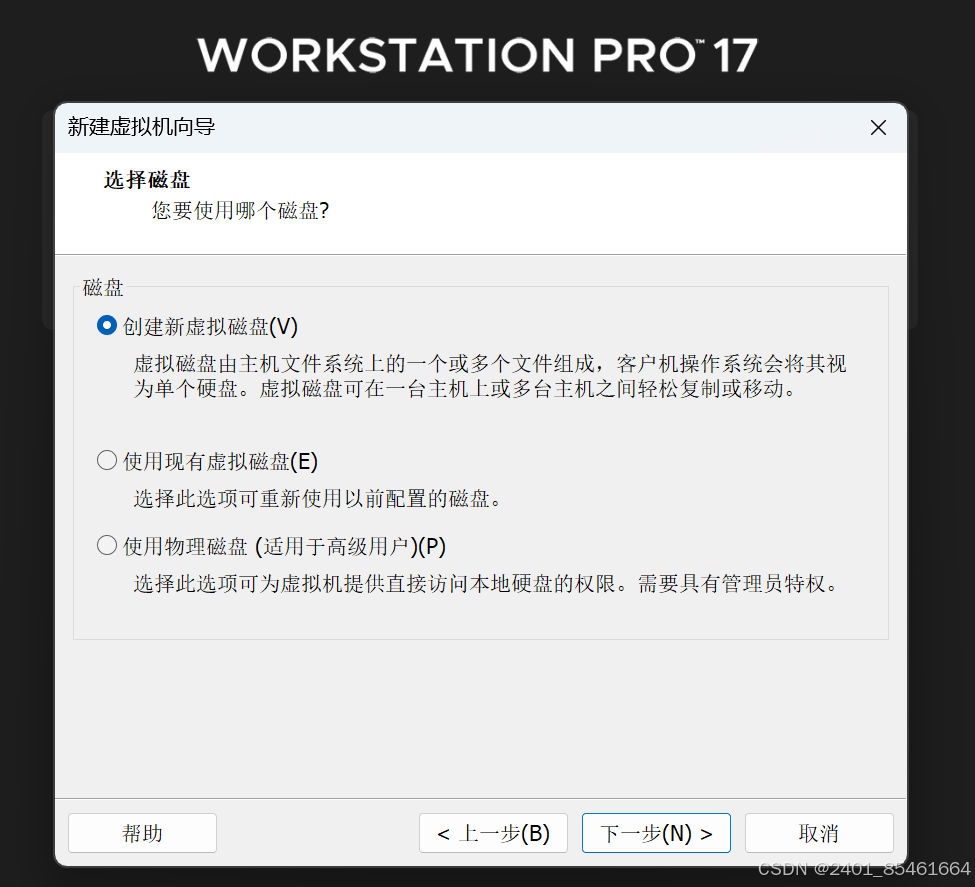Click the 使用物理磁盘 (适用于高级用户)(P) label text
Screen dimensions: 975x887
(x=284, y=547)
